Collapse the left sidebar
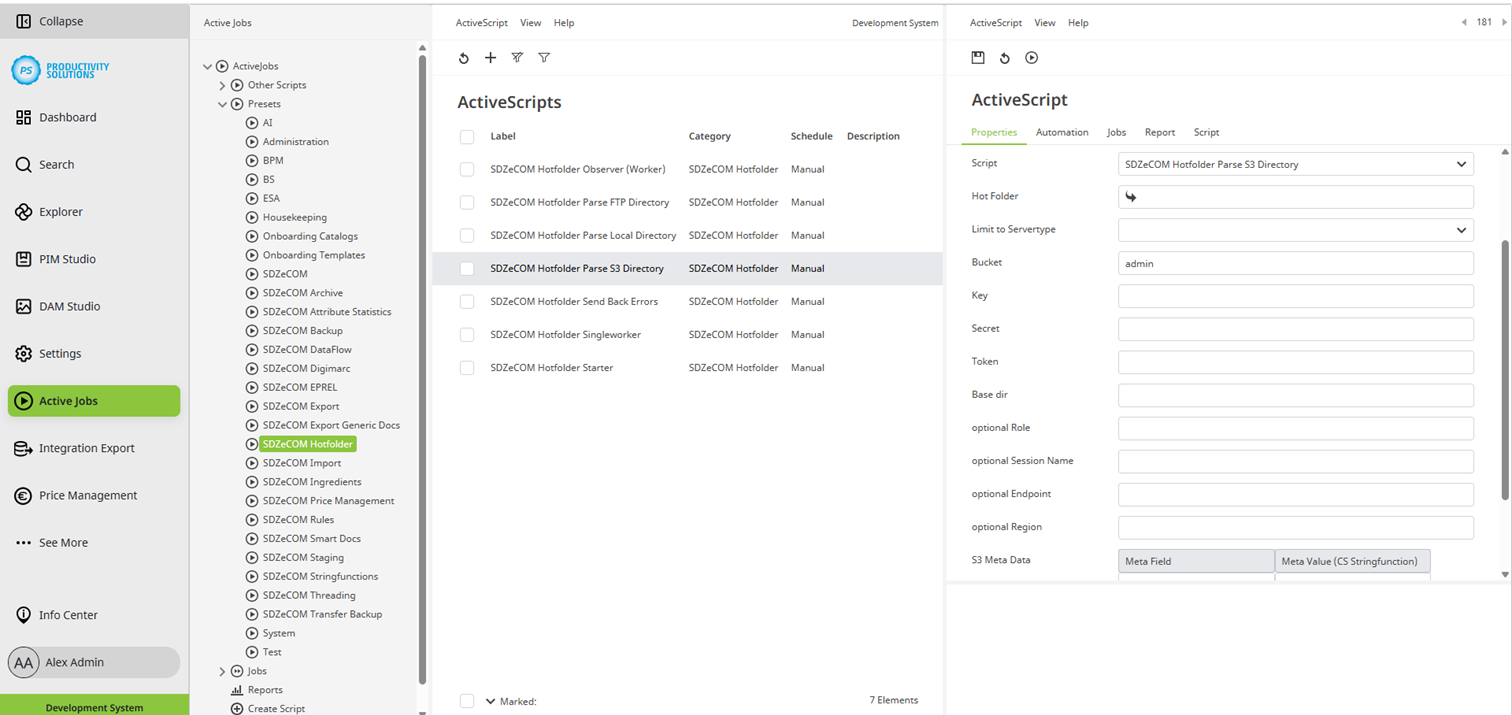 60,21
